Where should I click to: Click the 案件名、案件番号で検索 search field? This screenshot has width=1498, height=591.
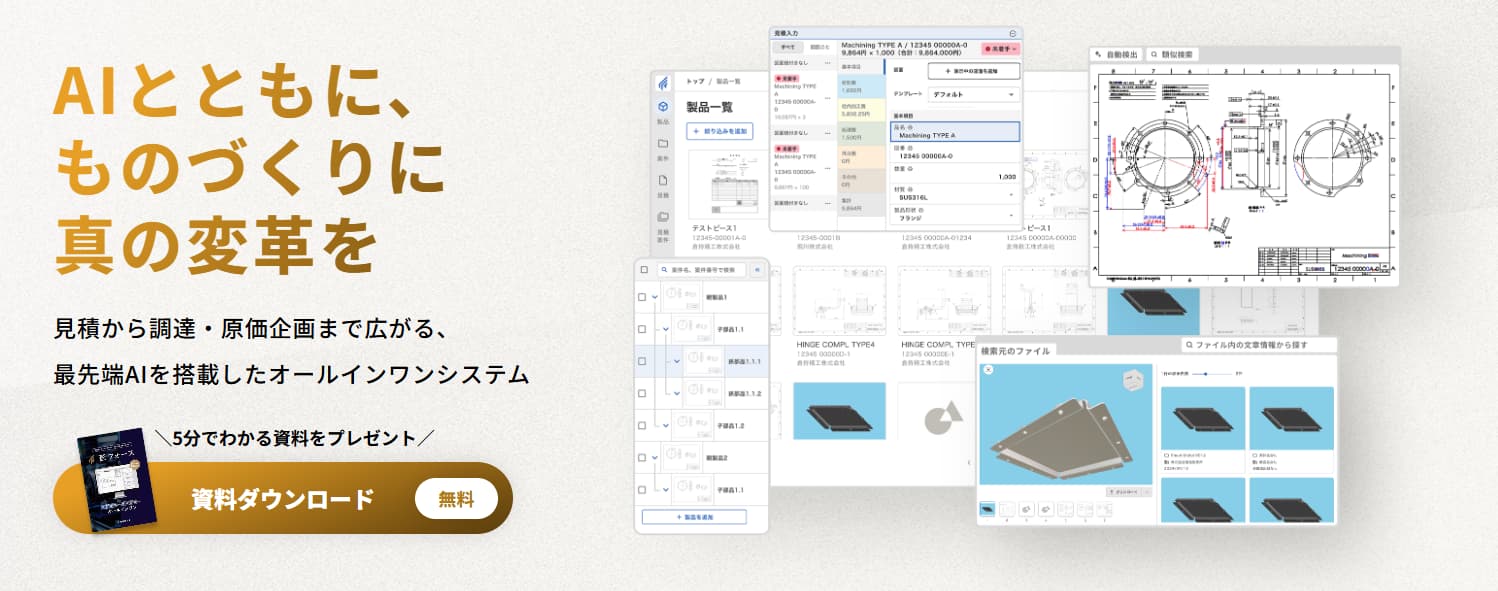tap(702, 269)
